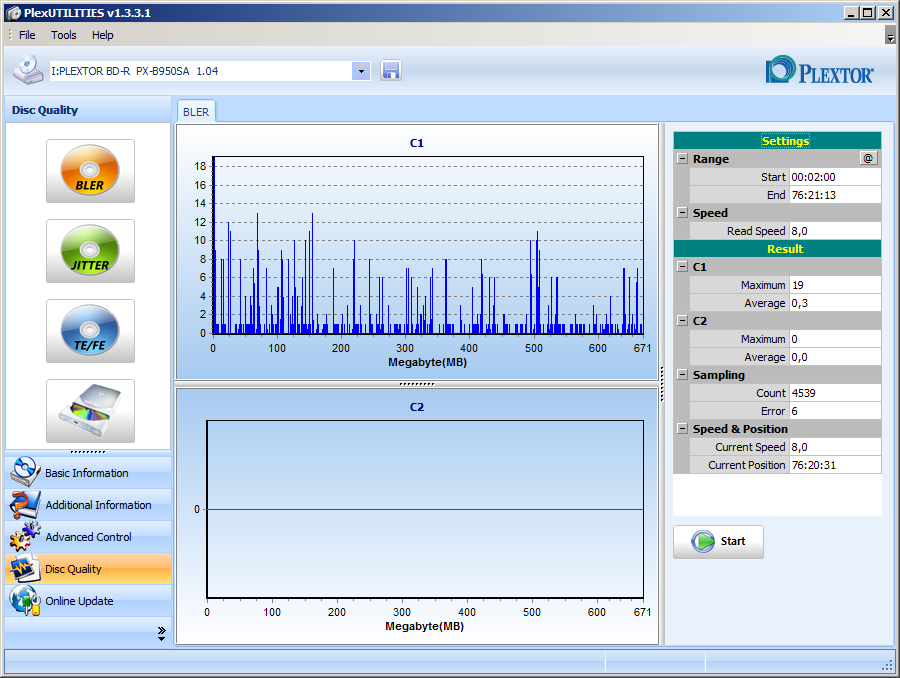Open the Tools menu

pyautogui.click(x=64, y=35)
